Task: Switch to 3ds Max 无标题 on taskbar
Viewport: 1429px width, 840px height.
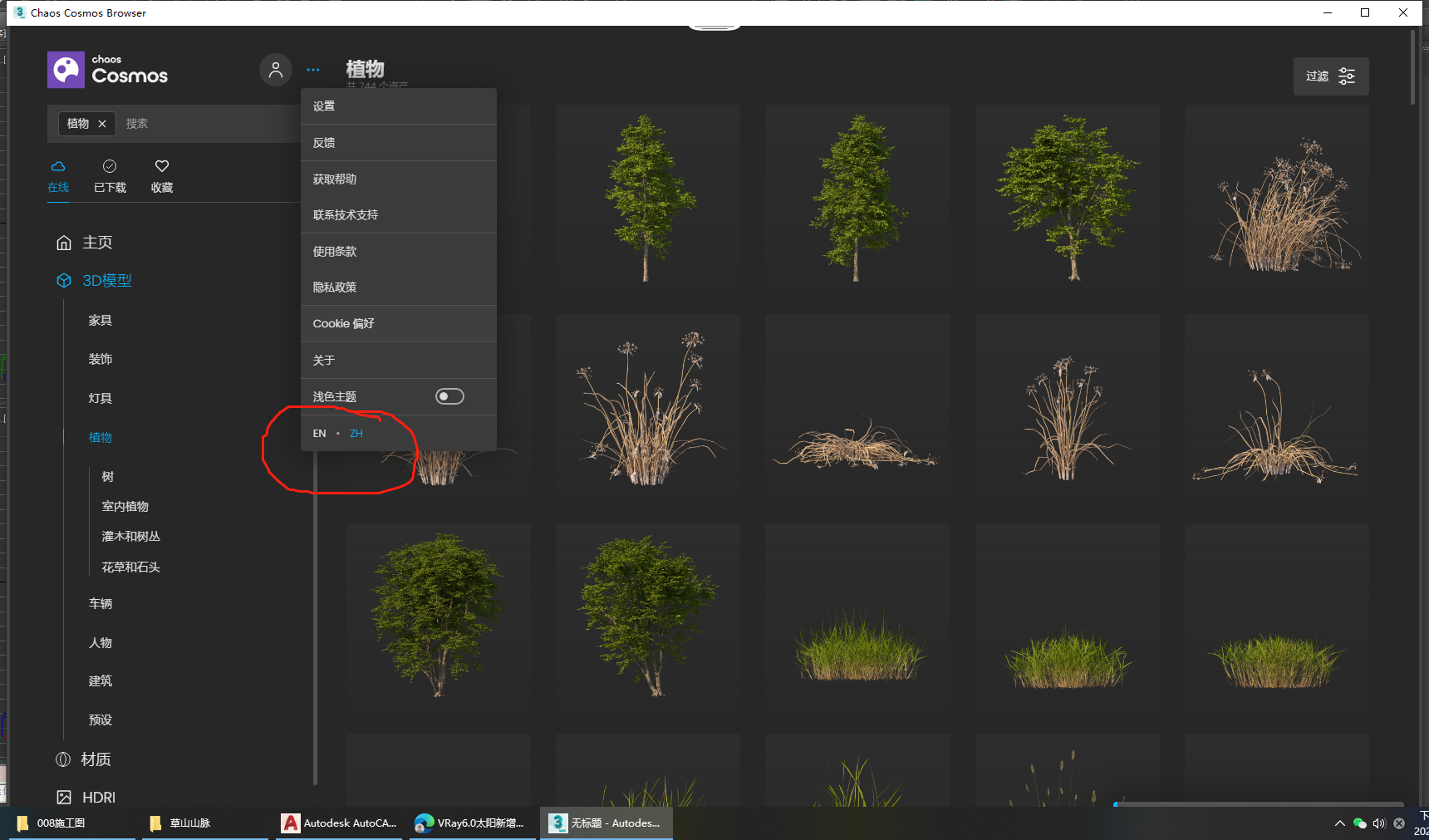Action: click(606, 823)
